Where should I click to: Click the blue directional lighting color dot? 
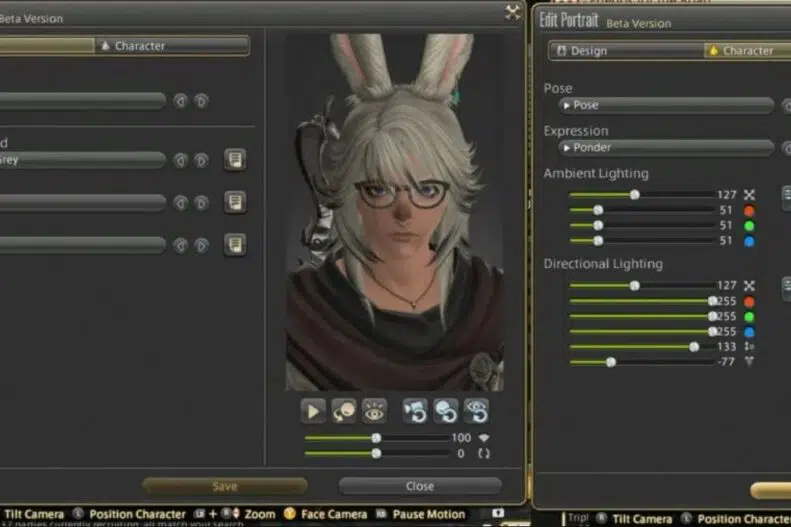(x=750, y=332)
